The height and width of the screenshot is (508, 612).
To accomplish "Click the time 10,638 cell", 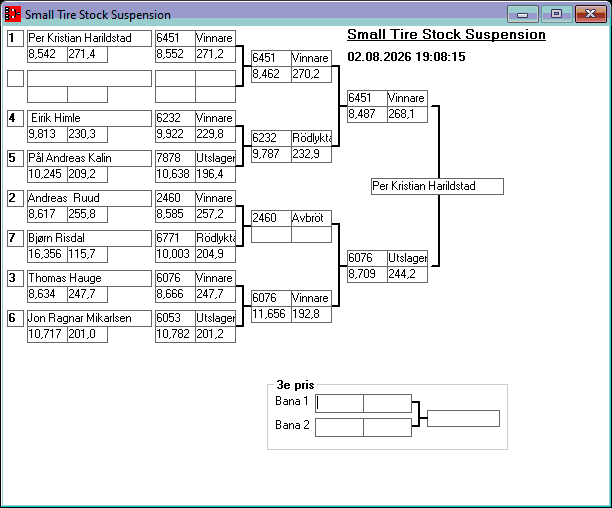I will pos(175,174).
